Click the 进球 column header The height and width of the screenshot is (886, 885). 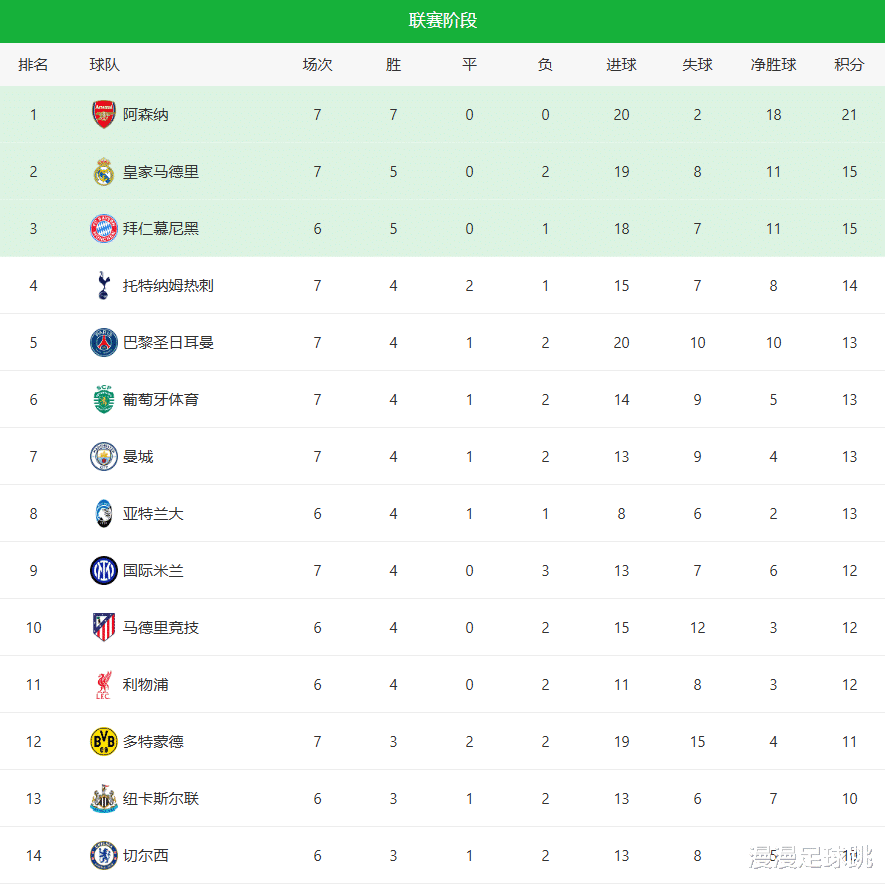pos(621,65)
